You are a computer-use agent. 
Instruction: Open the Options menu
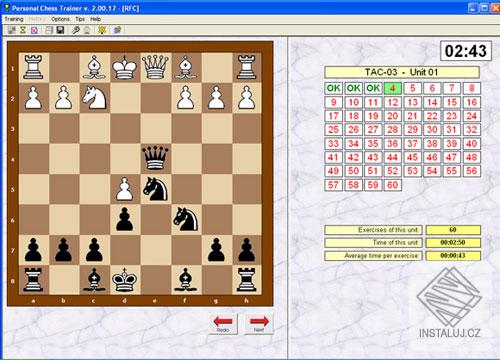click(x=60, y=19)
